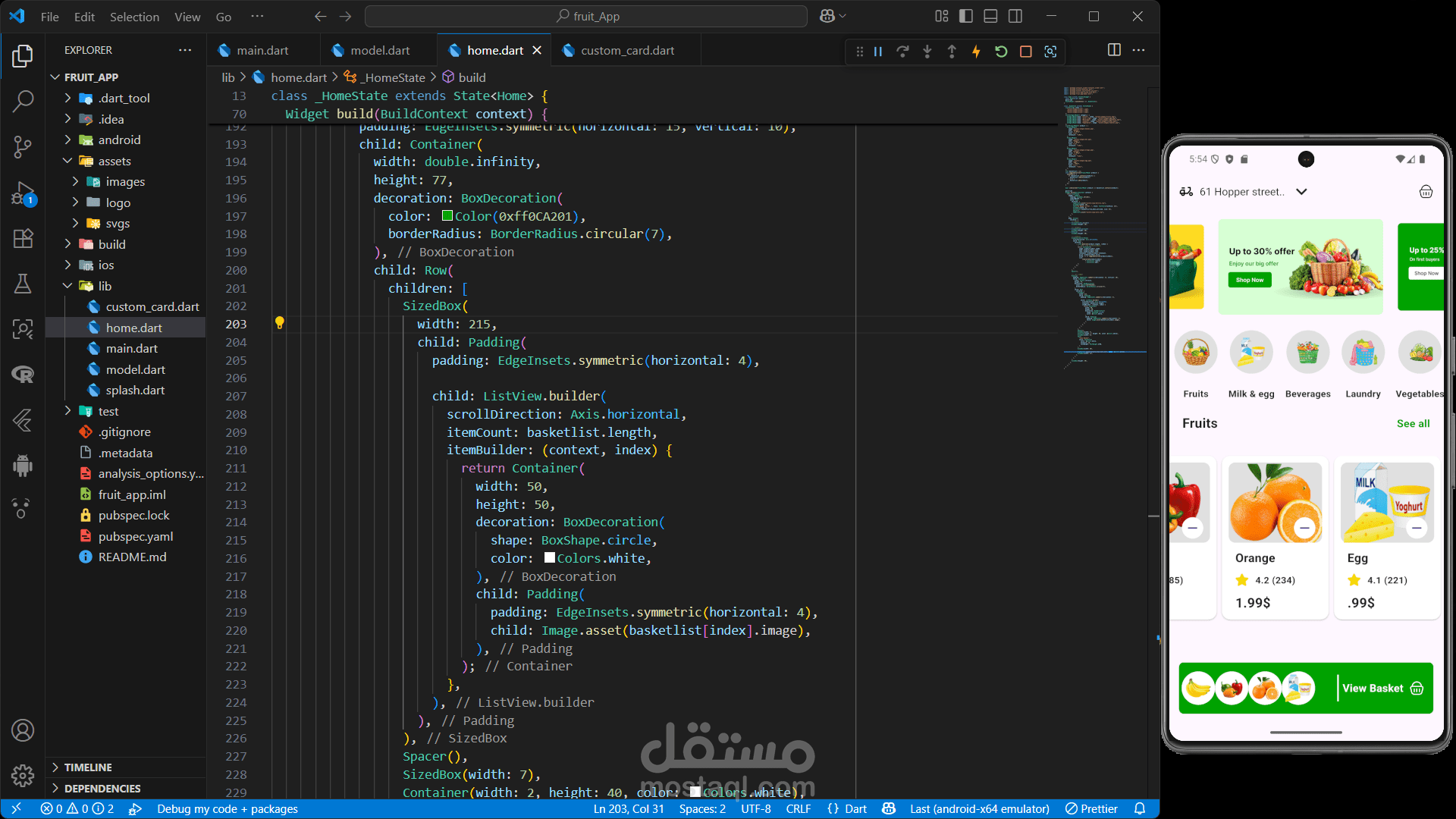Open the Accounts icon in activity bar
The height and width of the screenshot is (819, 1456).
23,730
